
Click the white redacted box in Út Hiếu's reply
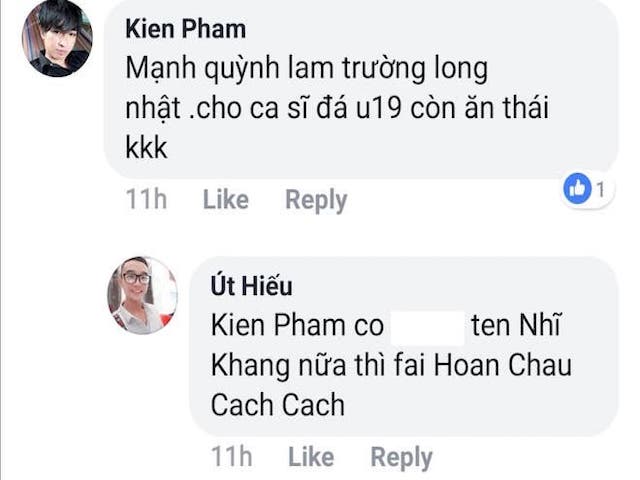(x=424, y=327)
